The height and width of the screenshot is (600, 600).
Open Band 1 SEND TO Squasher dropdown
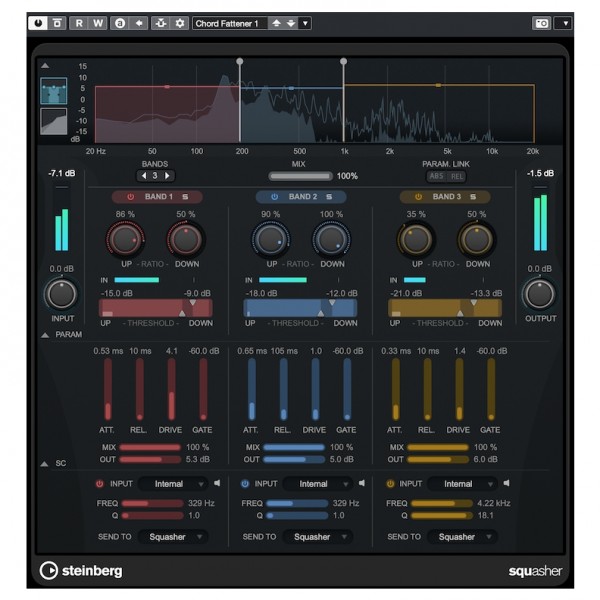pyautogui.click(x=173, y=537)
